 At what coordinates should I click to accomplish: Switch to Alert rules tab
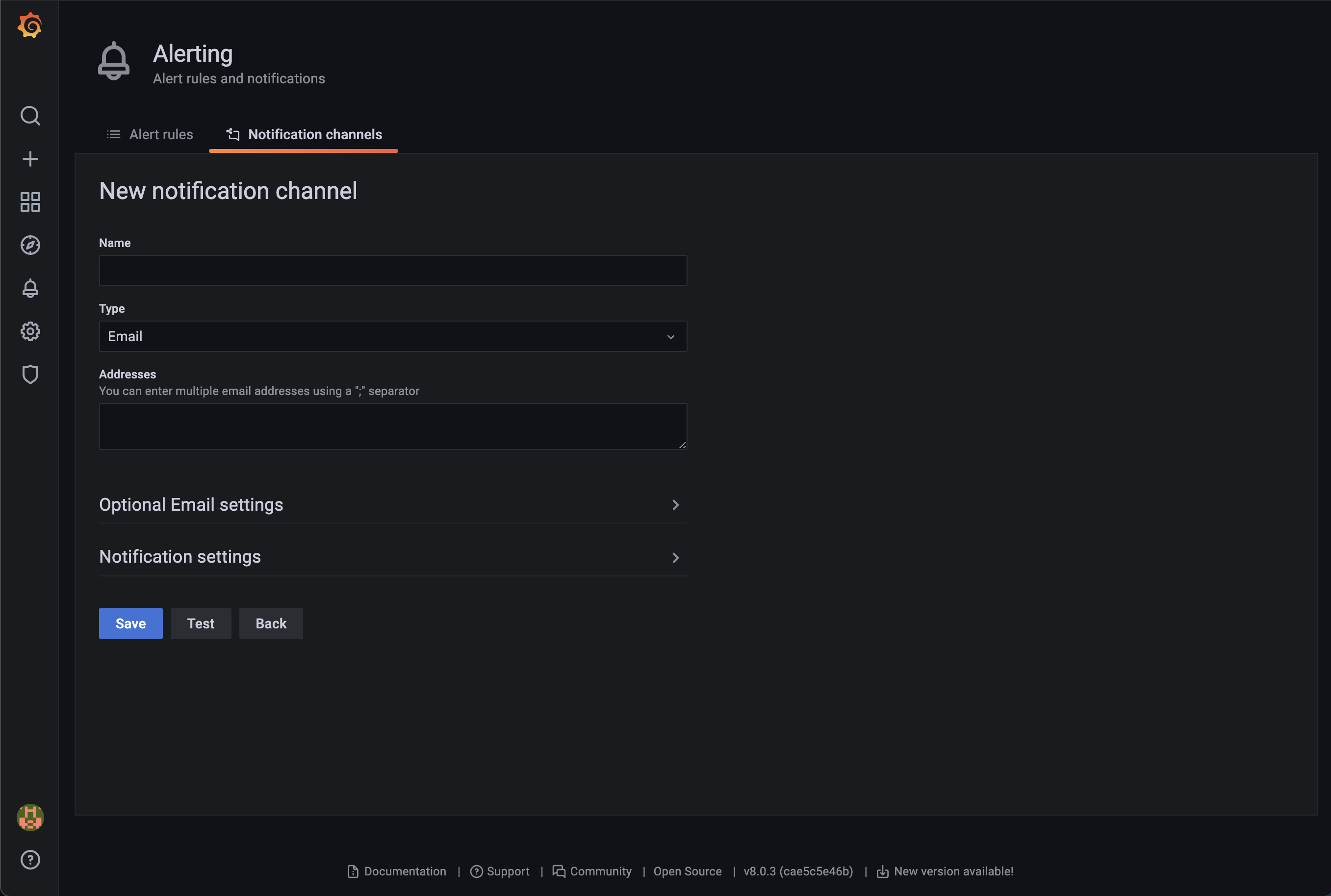(x=151, y=134)
